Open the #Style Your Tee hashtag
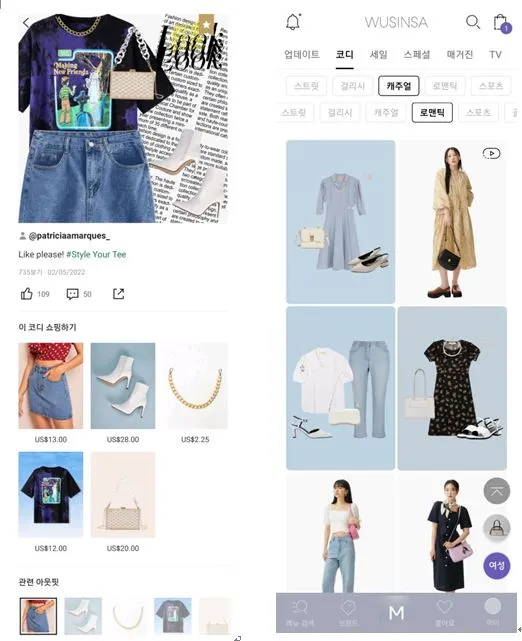This screenshot has width=522, height=641. coord(96,254)
